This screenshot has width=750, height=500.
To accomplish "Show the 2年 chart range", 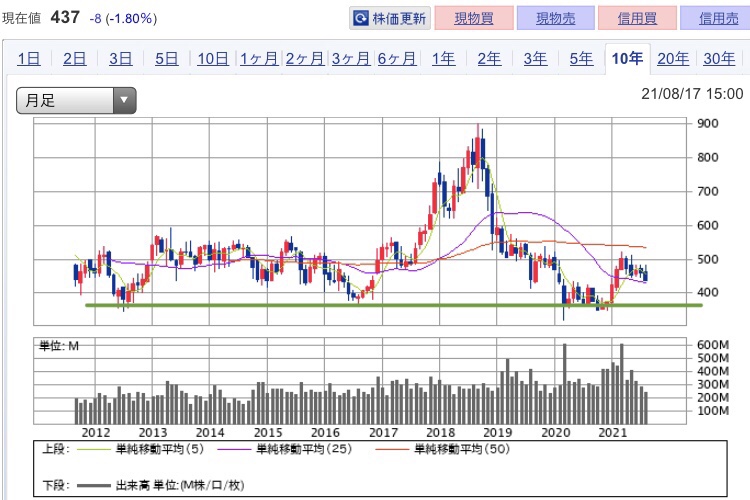I will tap(489, 59).
